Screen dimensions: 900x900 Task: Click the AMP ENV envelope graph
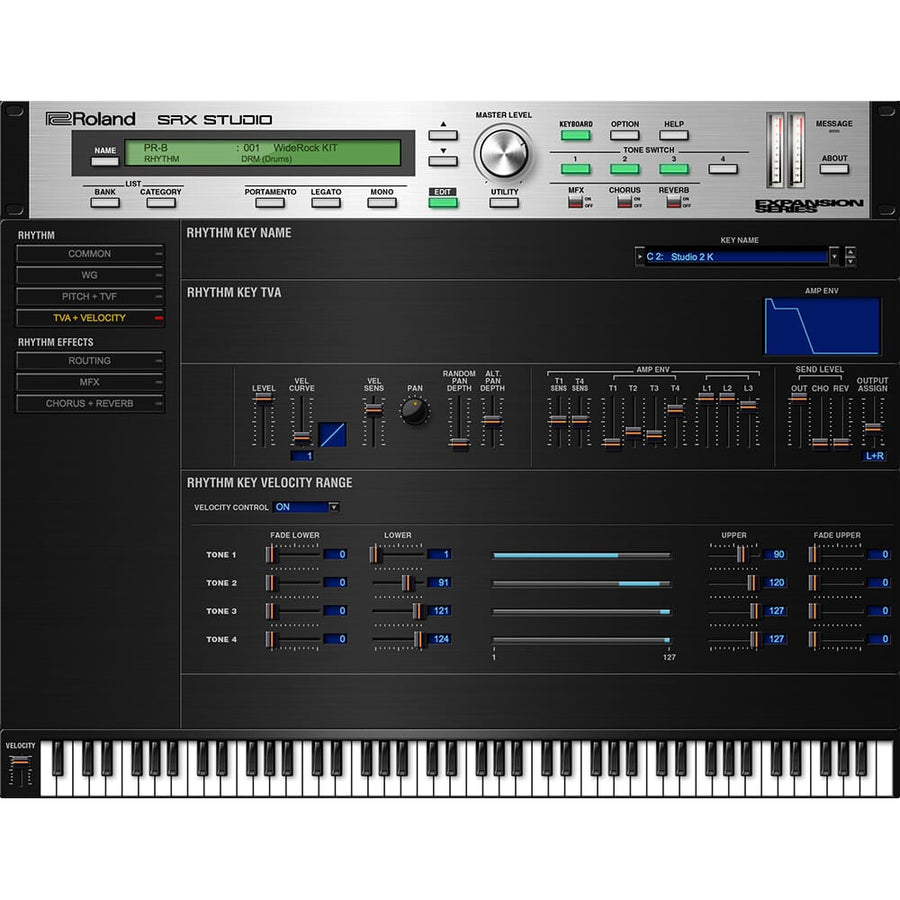click(x=822, y=326)
